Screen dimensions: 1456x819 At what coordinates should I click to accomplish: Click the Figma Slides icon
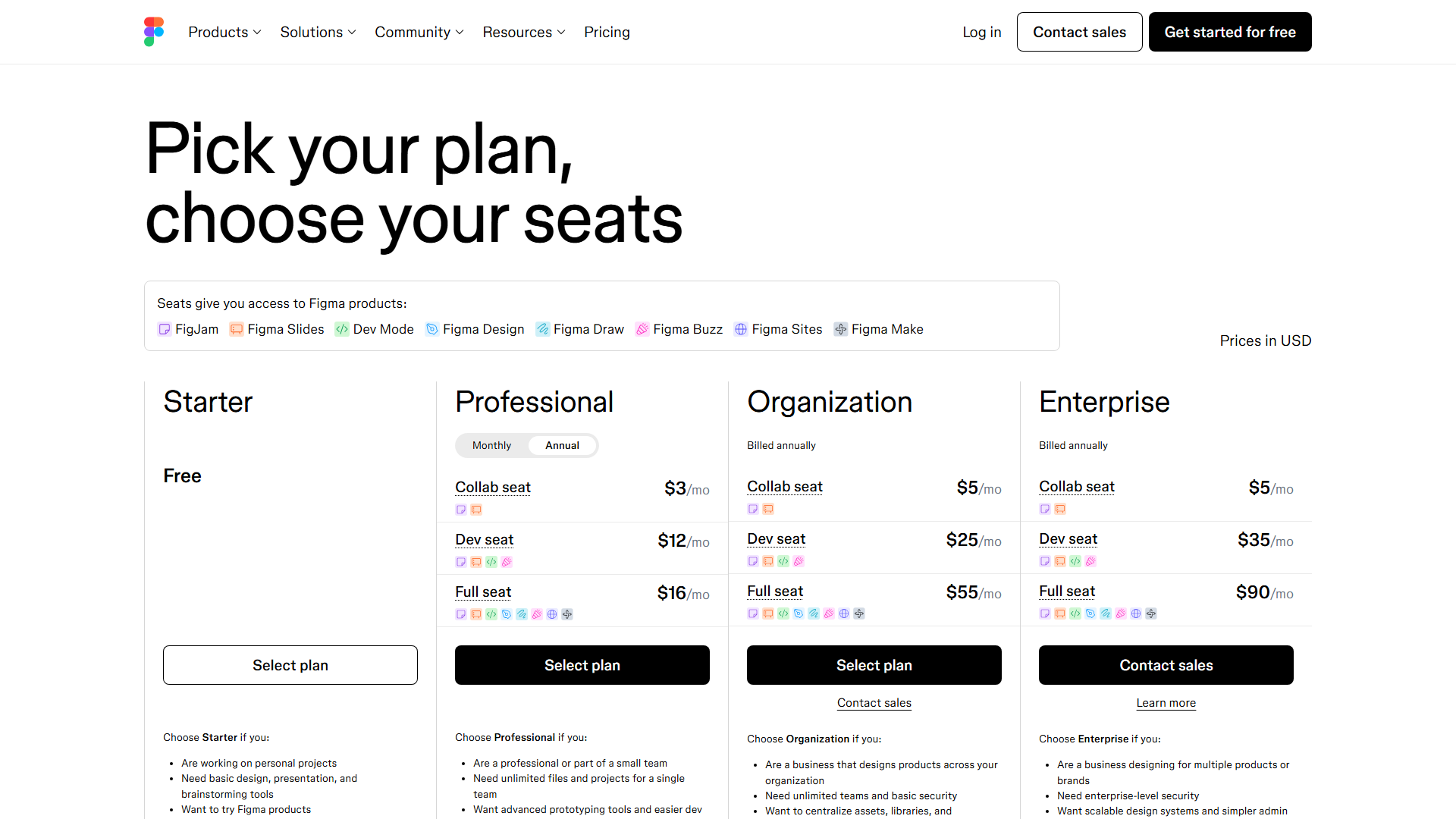coord(235,329)
